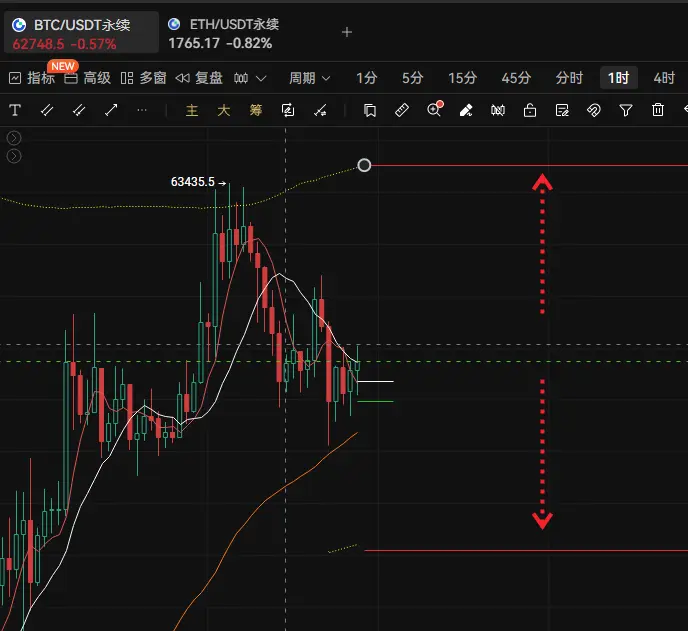Delete drawings with the trash icon
688x631 pixels.
[658, 110]
